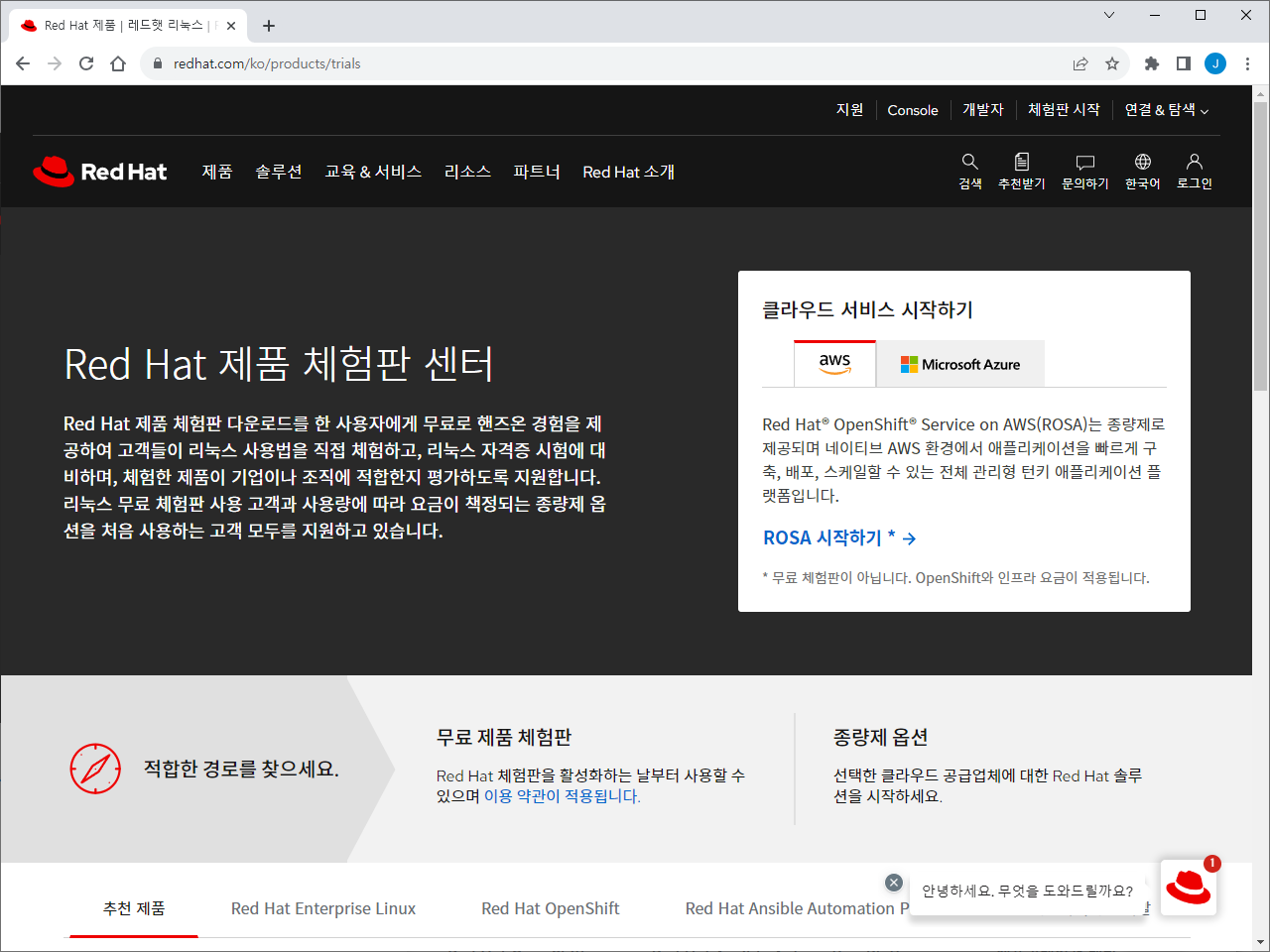Screen dimensions: 1270x952
Task: Dismiss the chat greeting bubble
Action: point(893,882)
